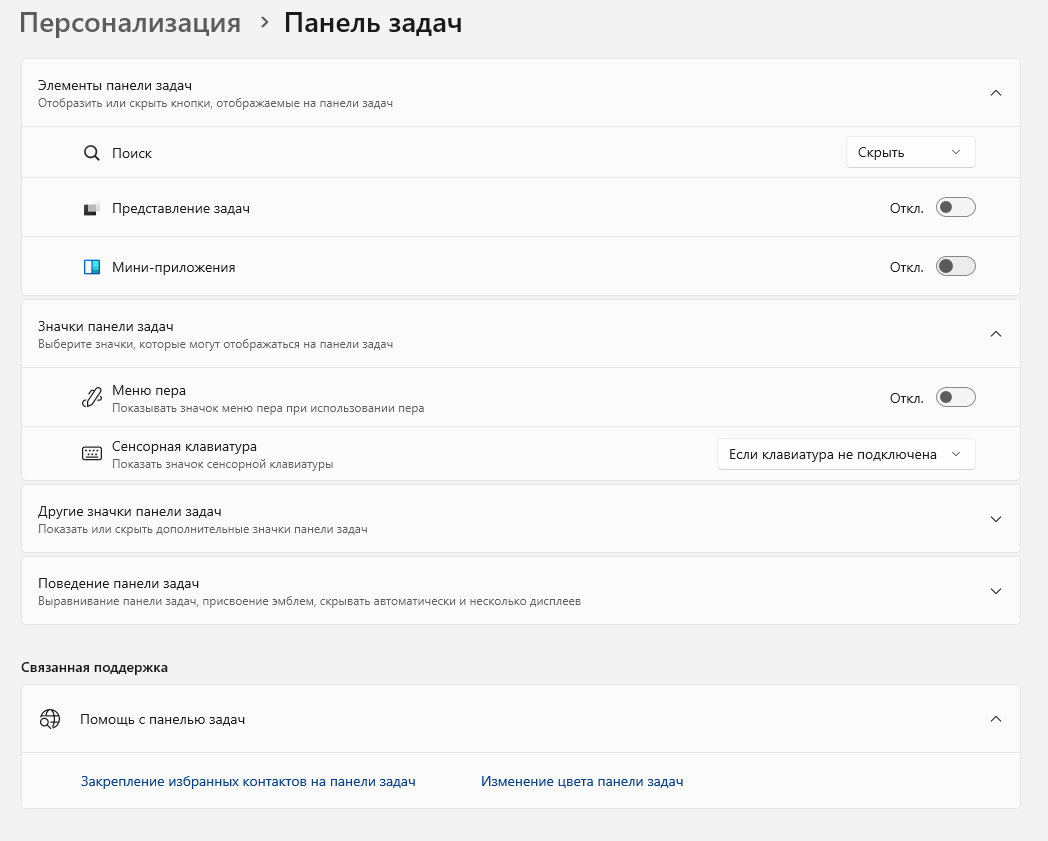1048x841 pixels.
Task: Click the Search magnifier icon
Action: (92, 153)
